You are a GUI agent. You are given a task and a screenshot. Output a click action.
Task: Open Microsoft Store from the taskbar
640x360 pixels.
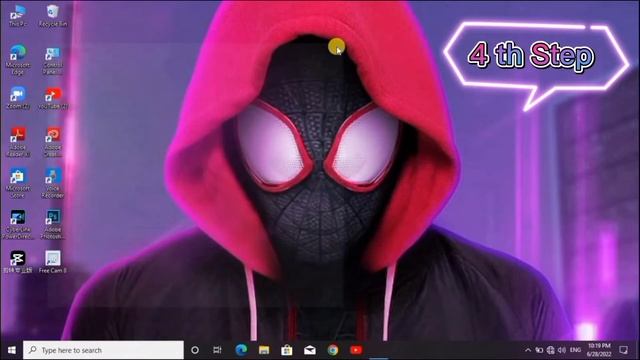287,350
